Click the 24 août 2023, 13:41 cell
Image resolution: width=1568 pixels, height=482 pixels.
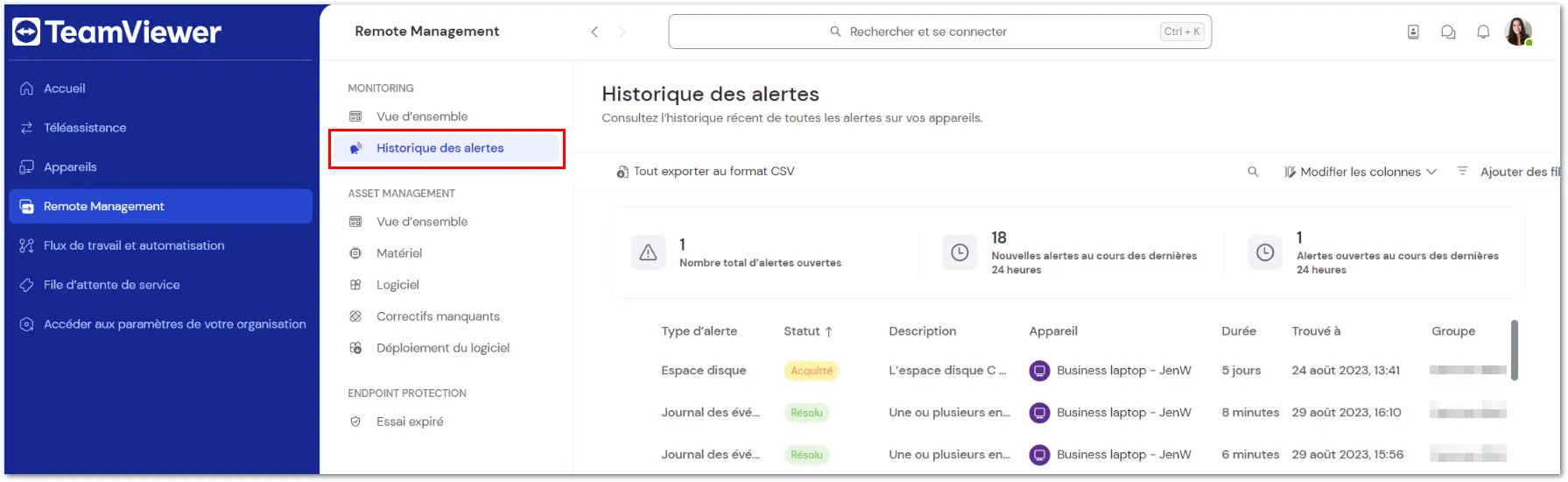click(1346, 371)
